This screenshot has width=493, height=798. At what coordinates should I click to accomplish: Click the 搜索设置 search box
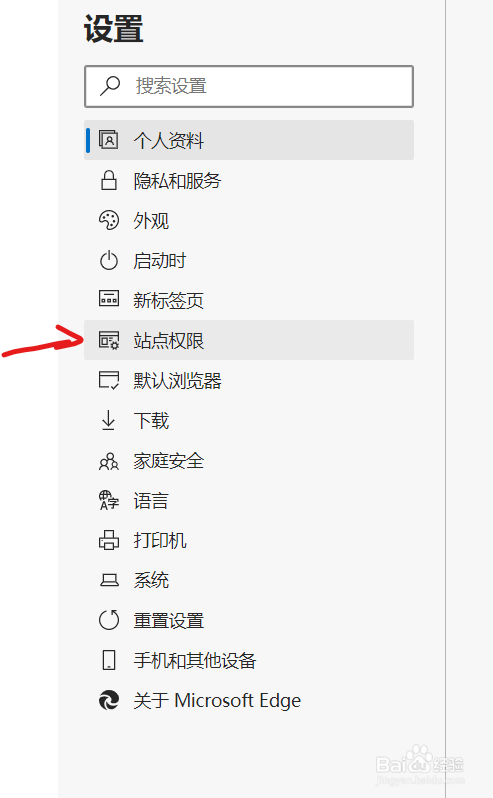pos(249,86)
